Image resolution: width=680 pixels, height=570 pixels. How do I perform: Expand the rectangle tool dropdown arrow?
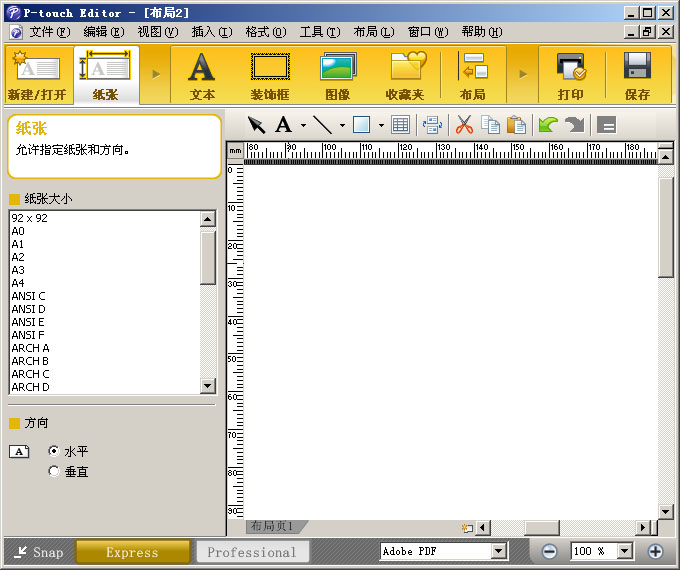pyautogui.click(x=381, y=126)
